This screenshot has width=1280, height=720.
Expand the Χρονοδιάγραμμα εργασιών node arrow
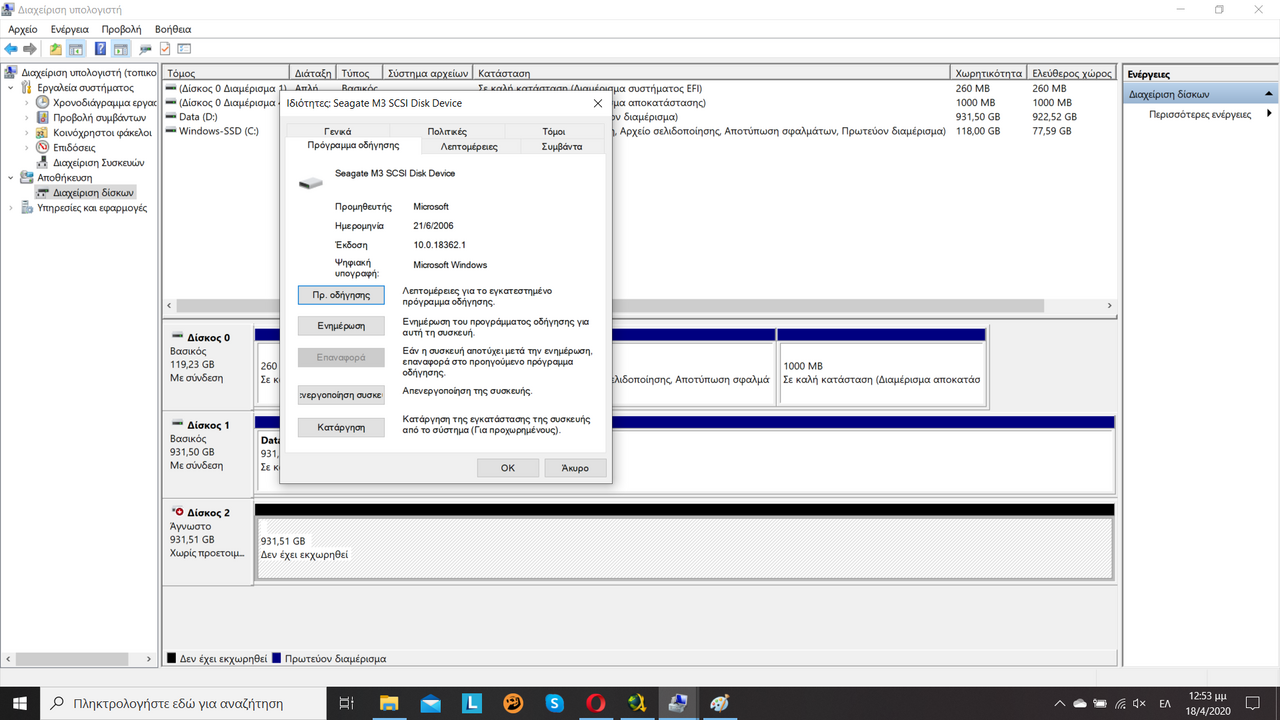26,102
